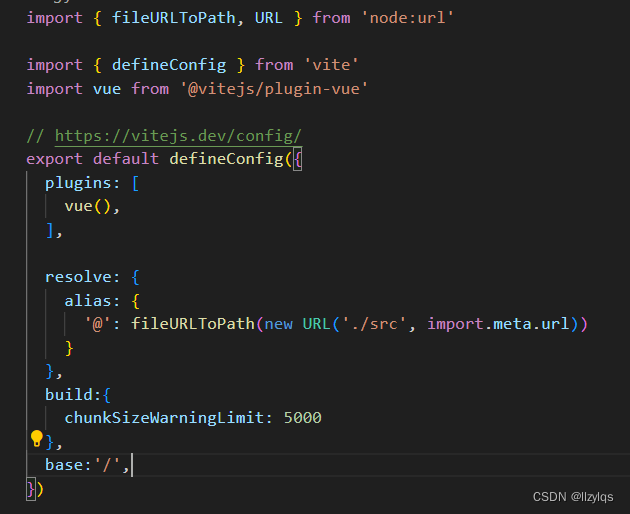This screenshot has width=630, height=514.
Task: Click the resolve property key
Action: [78, 277]
